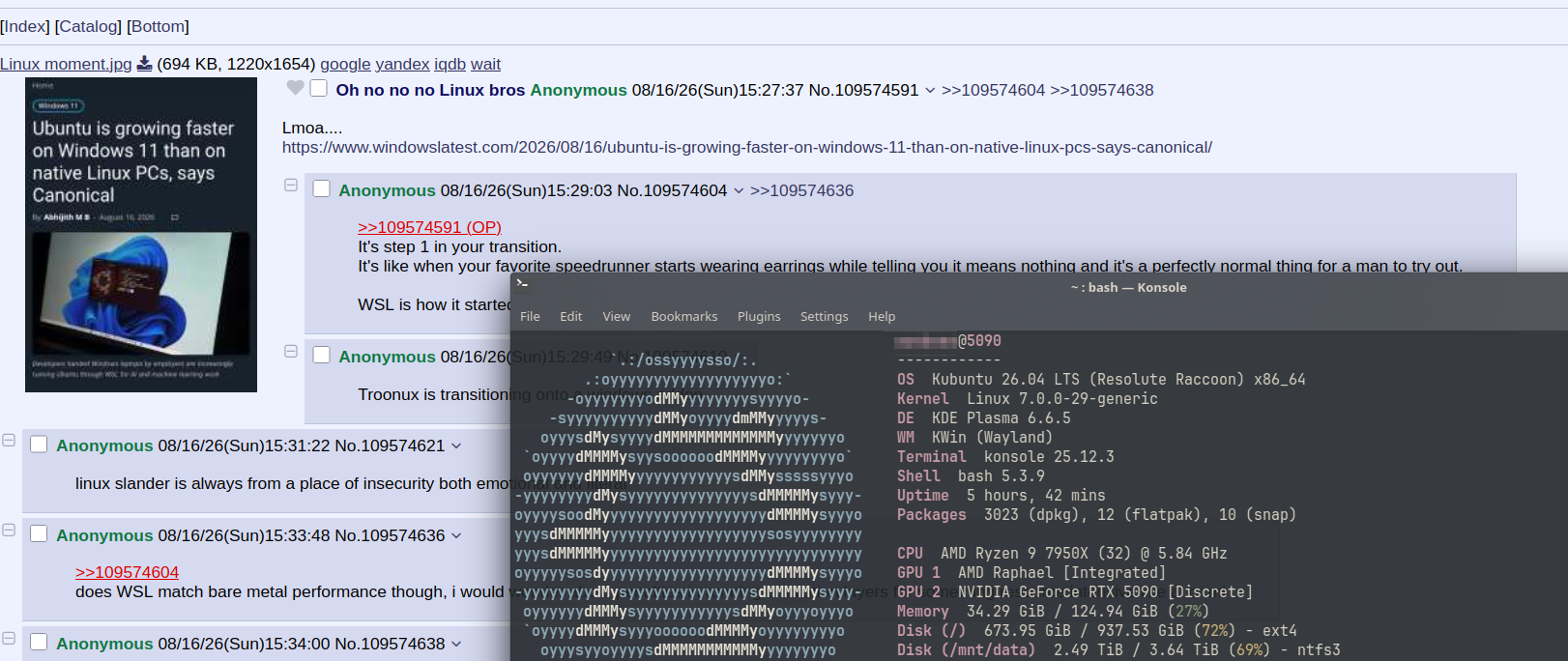Open the Linux moment.jpg file link
Viewport: 1568px width, 661px height.
tap(66, 64)
